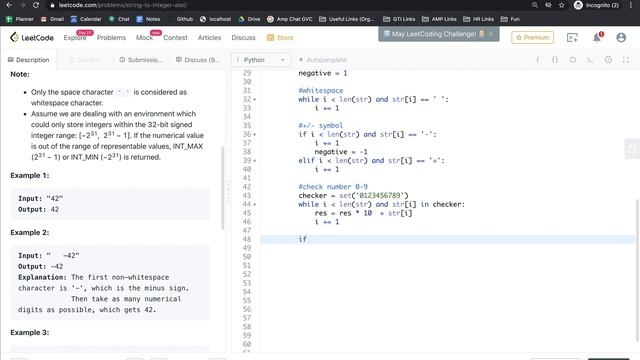Open the Problems menu item

click(111, 38)
